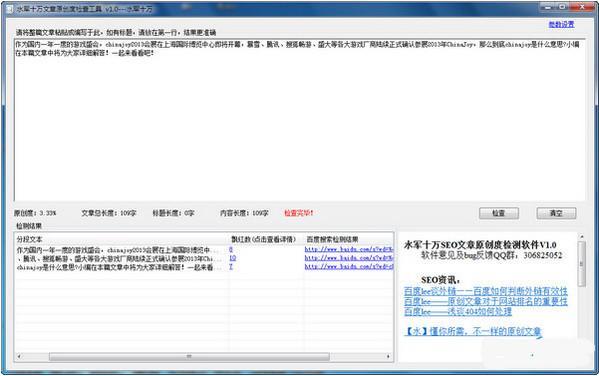
Task: Click the app icon in title bar
Action: (10, 9)
